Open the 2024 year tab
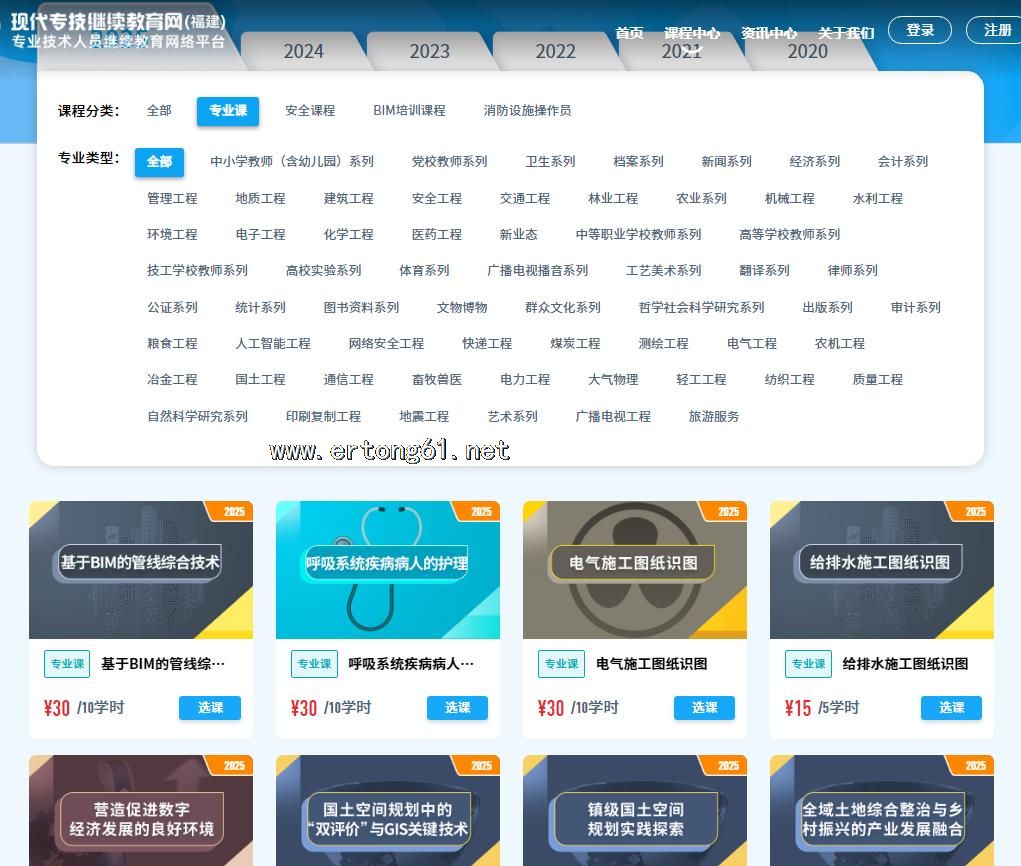Image resolution: width=1021 pixels, height=866 pixels. [303, 52]
